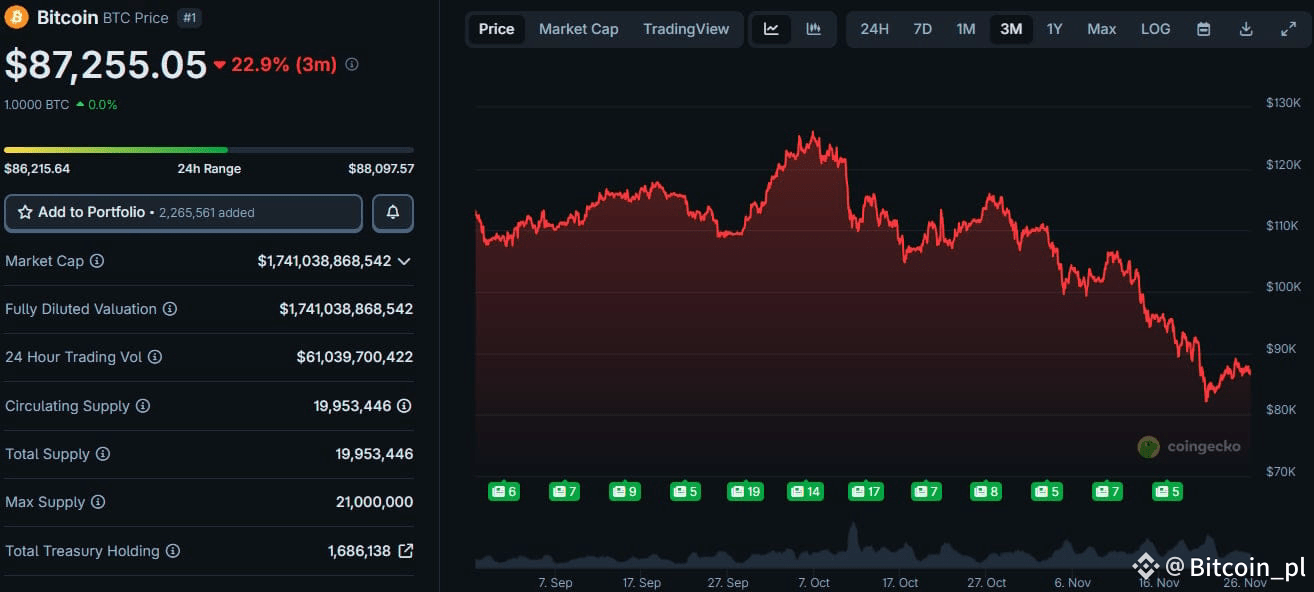
Task: Click the Market Cap info icon
Action: (x=97, y=261)
